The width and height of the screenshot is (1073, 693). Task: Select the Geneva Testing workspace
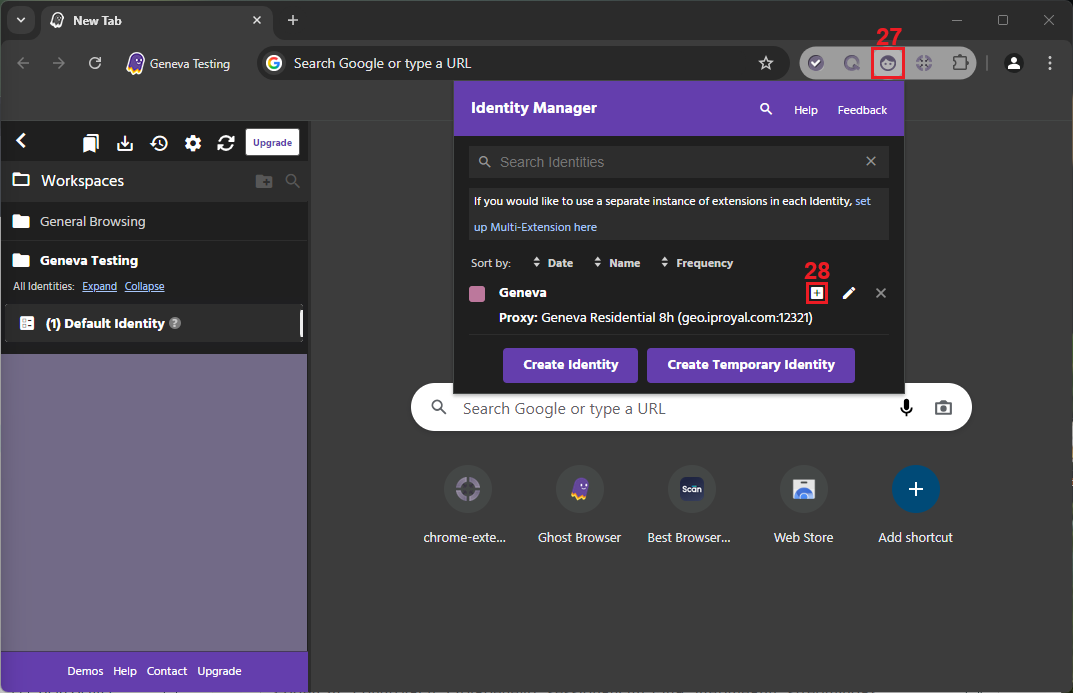(x=89, y=261)
